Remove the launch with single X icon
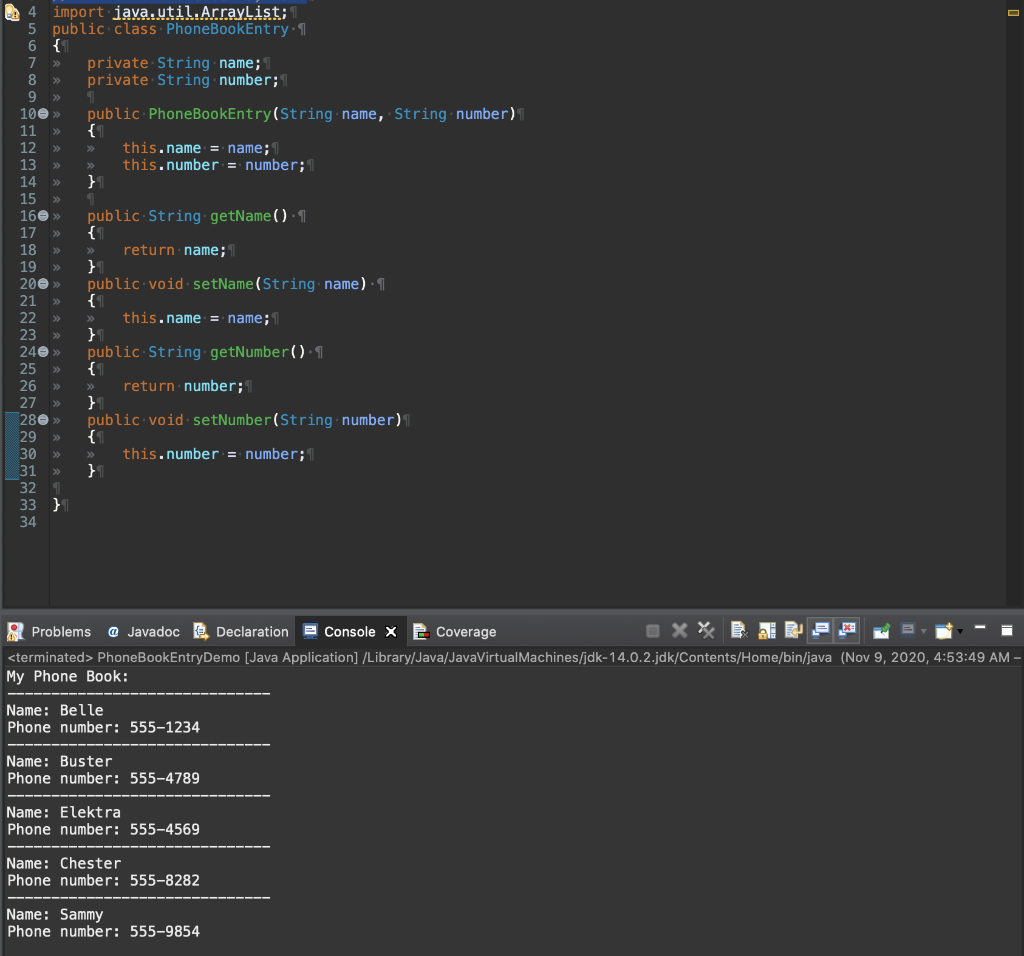 [x=680, y=630]
